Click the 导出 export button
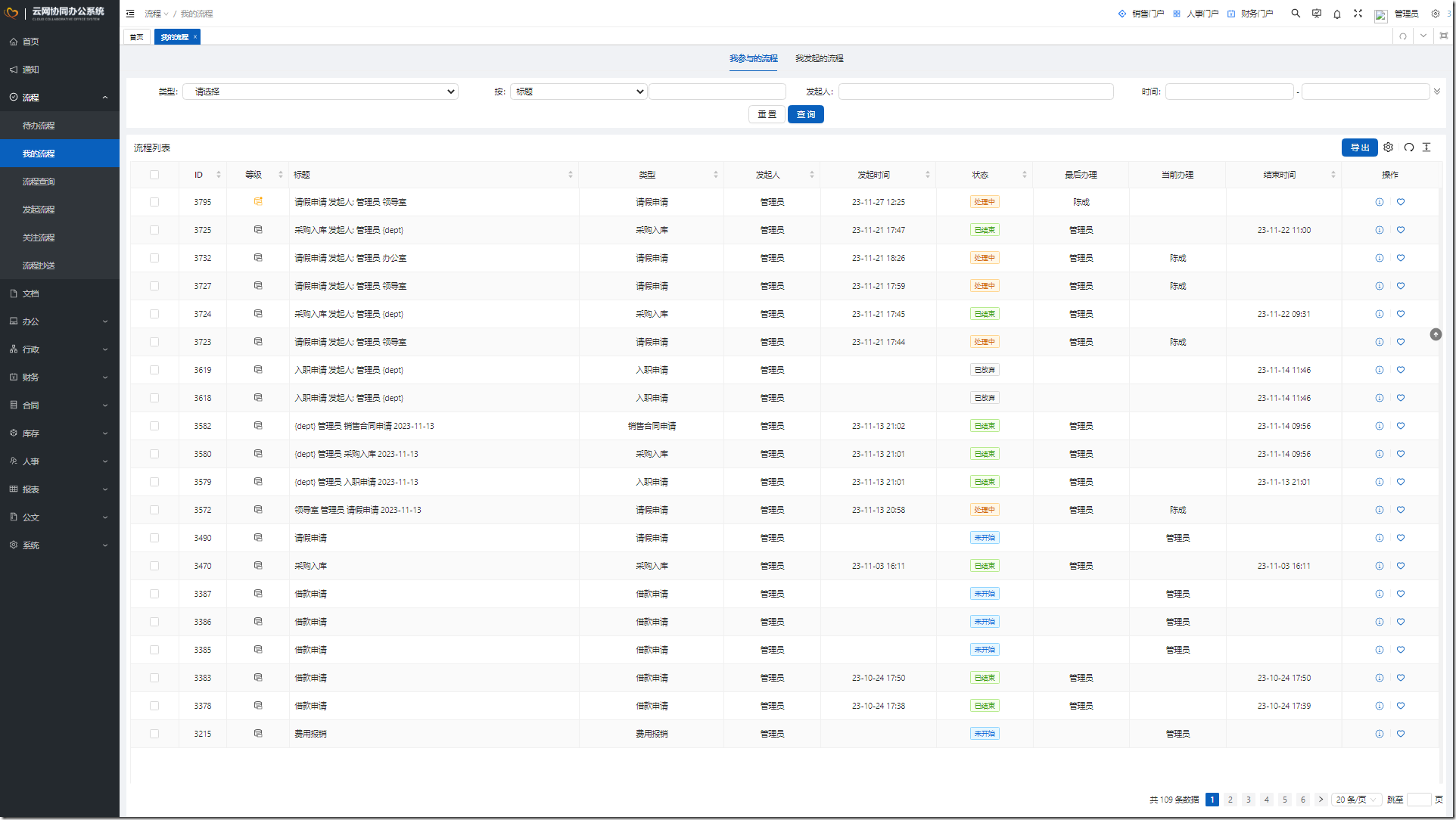This screenshot has height=820, width=1456. pyautogui.click(x=1359, y=148)
